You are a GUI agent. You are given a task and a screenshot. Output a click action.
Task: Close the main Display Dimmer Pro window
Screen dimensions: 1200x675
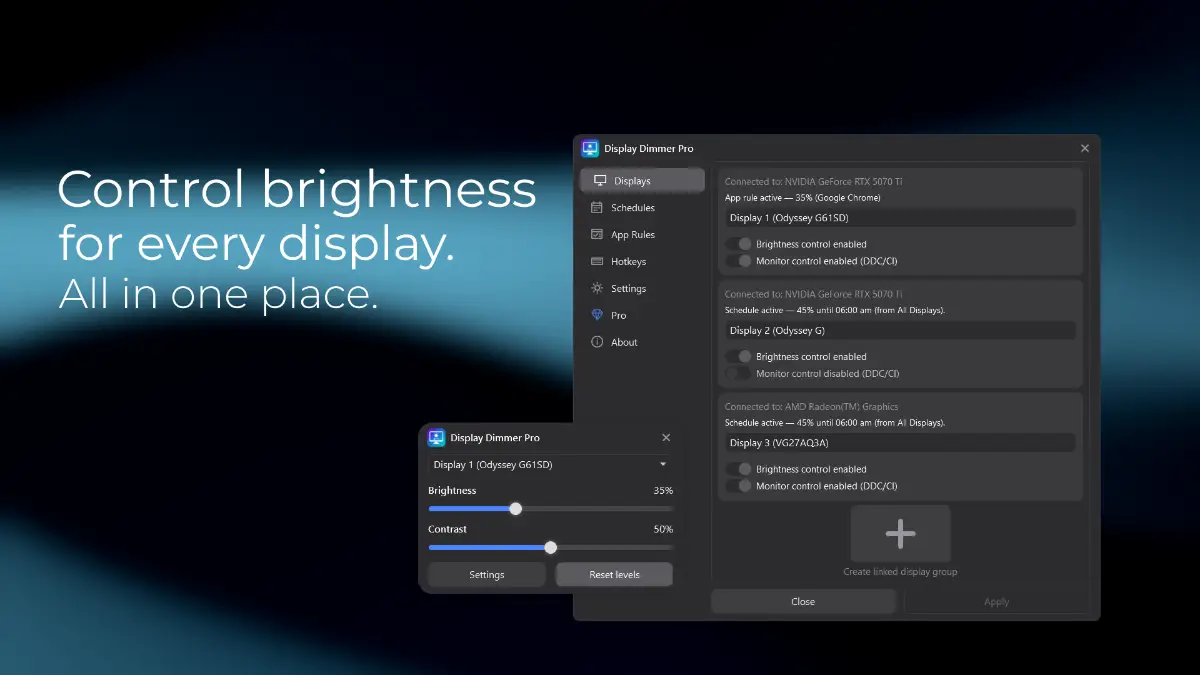1085,148
